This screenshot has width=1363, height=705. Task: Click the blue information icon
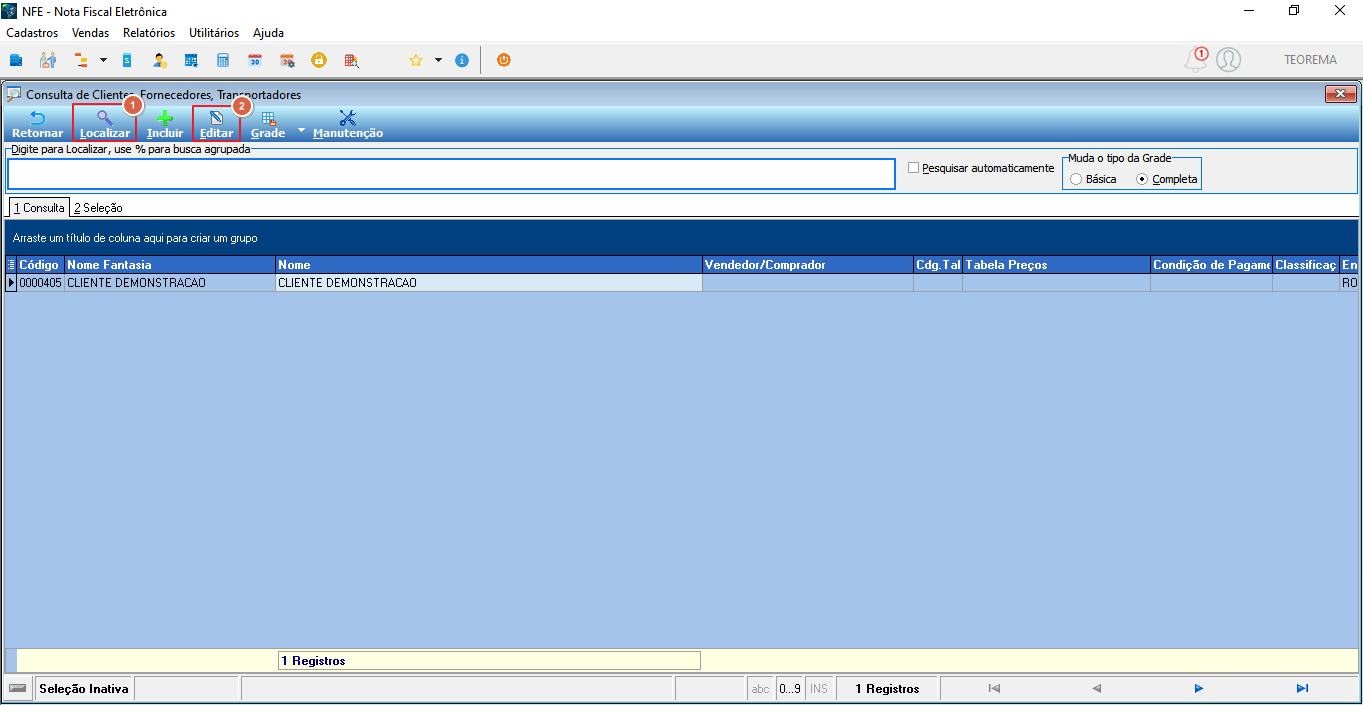click(x=462, y=60)
